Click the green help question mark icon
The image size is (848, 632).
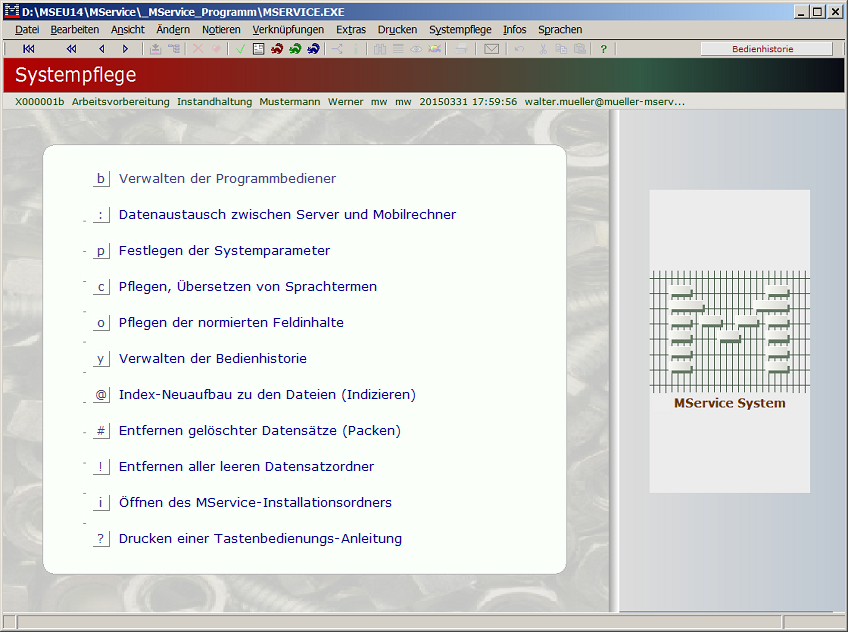[603, 49]
